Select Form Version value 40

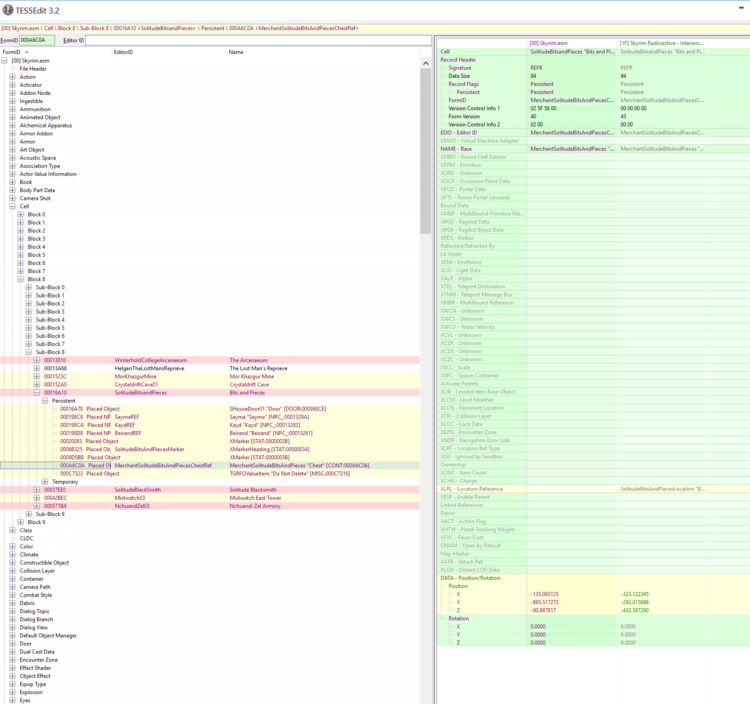533,116
